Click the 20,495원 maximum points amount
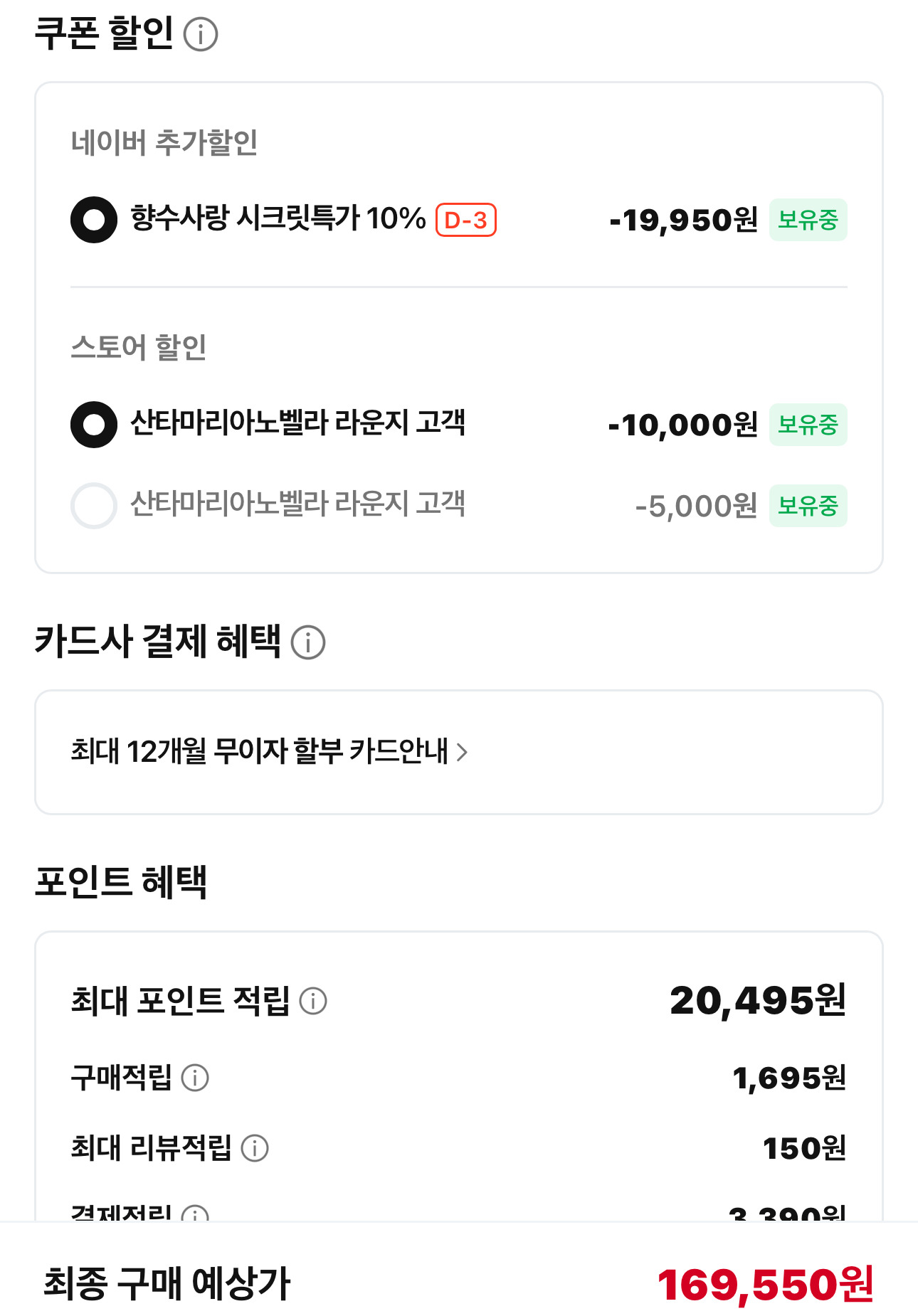The image size is (918, 1316). coord(758,1001)
